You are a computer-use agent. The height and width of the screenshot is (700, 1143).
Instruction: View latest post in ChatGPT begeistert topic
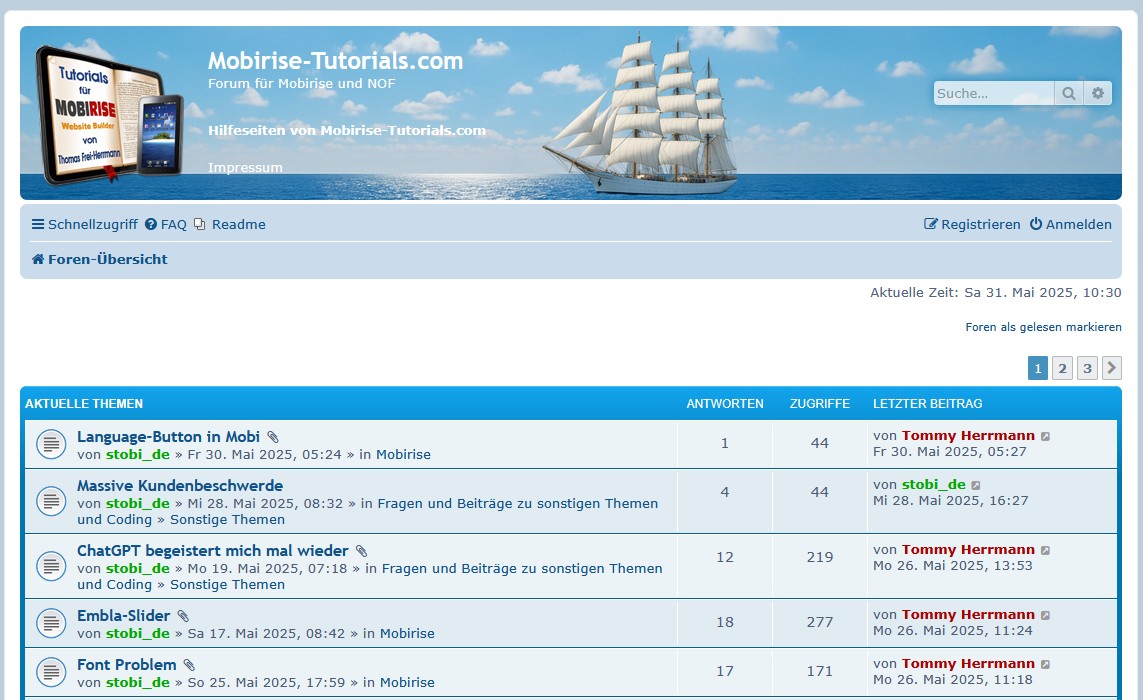[1045, 551]
